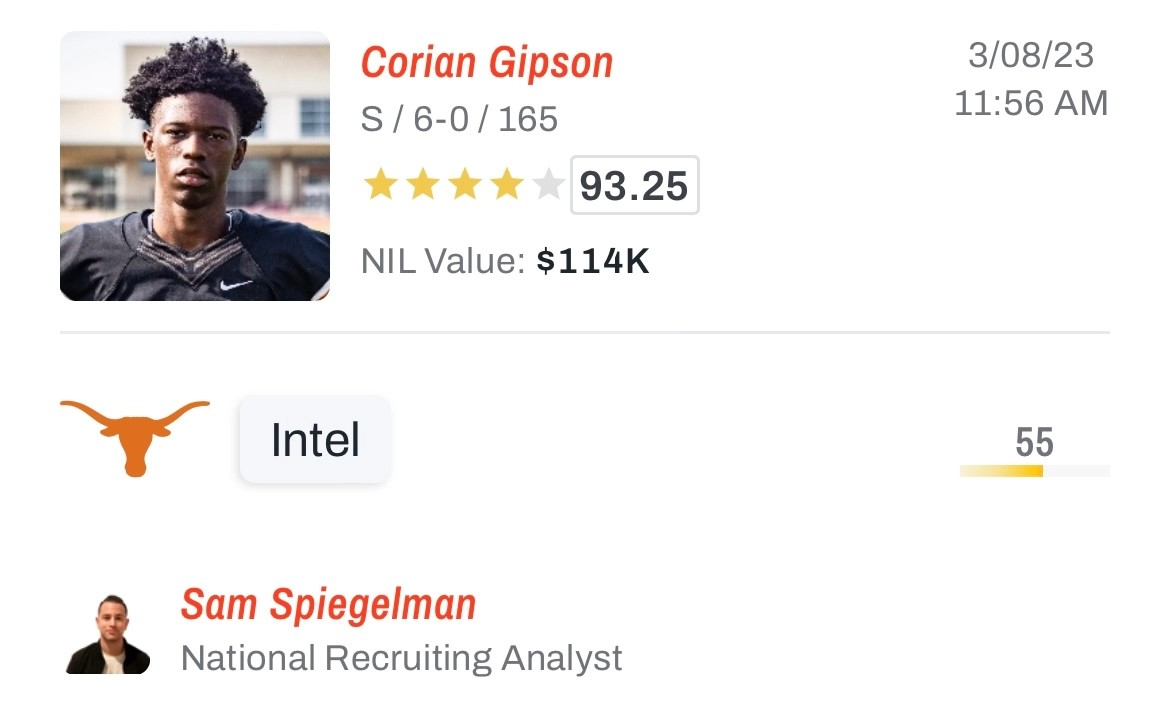
Task: Click the third gold rating star
Action: pos(464,184)
